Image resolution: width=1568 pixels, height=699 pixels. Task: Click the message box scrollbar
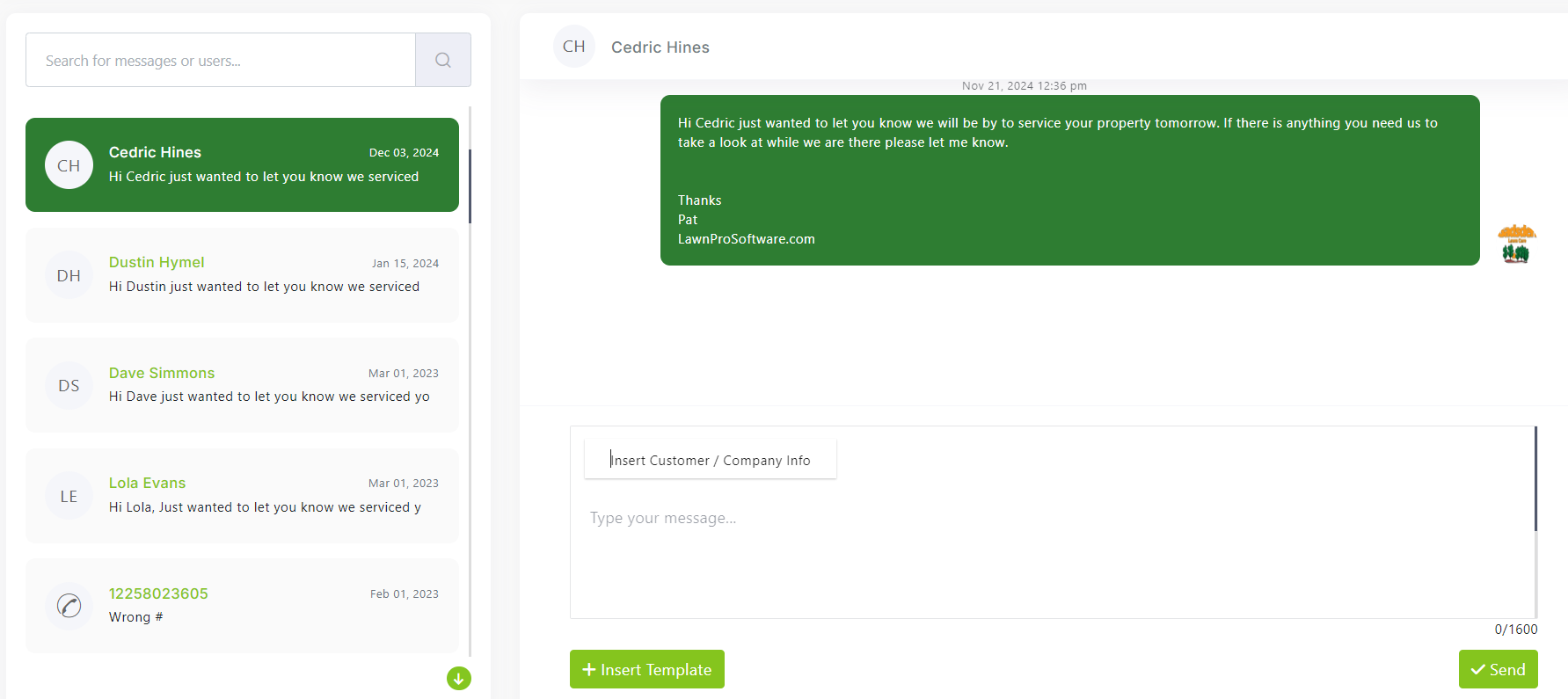click(1535, 479)
